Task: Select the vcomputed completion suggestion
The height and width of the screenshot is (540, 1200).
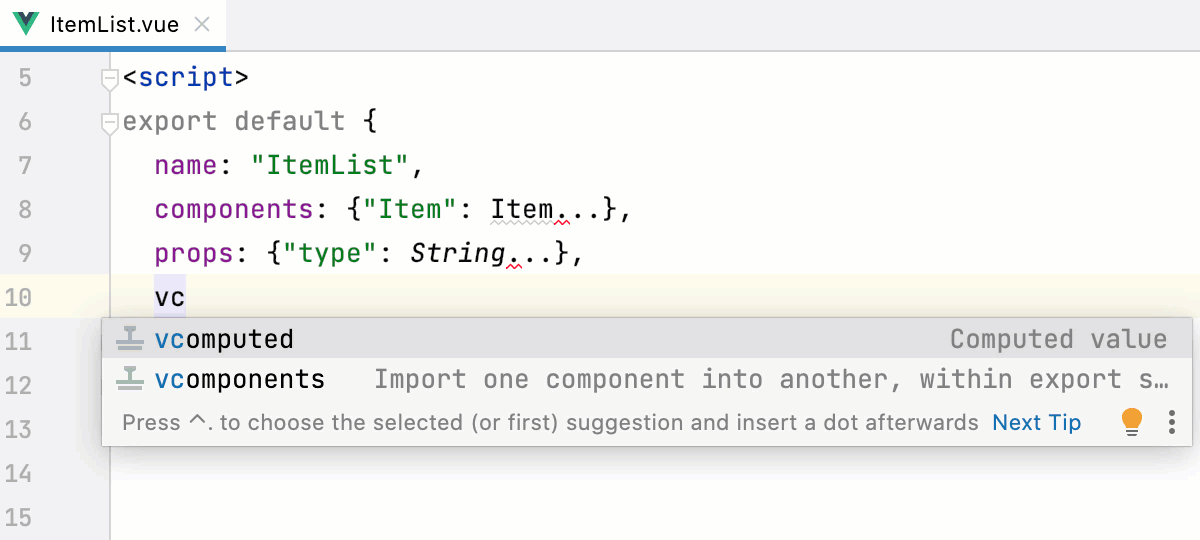Action: pyautogui.click(x=224, y=340)
